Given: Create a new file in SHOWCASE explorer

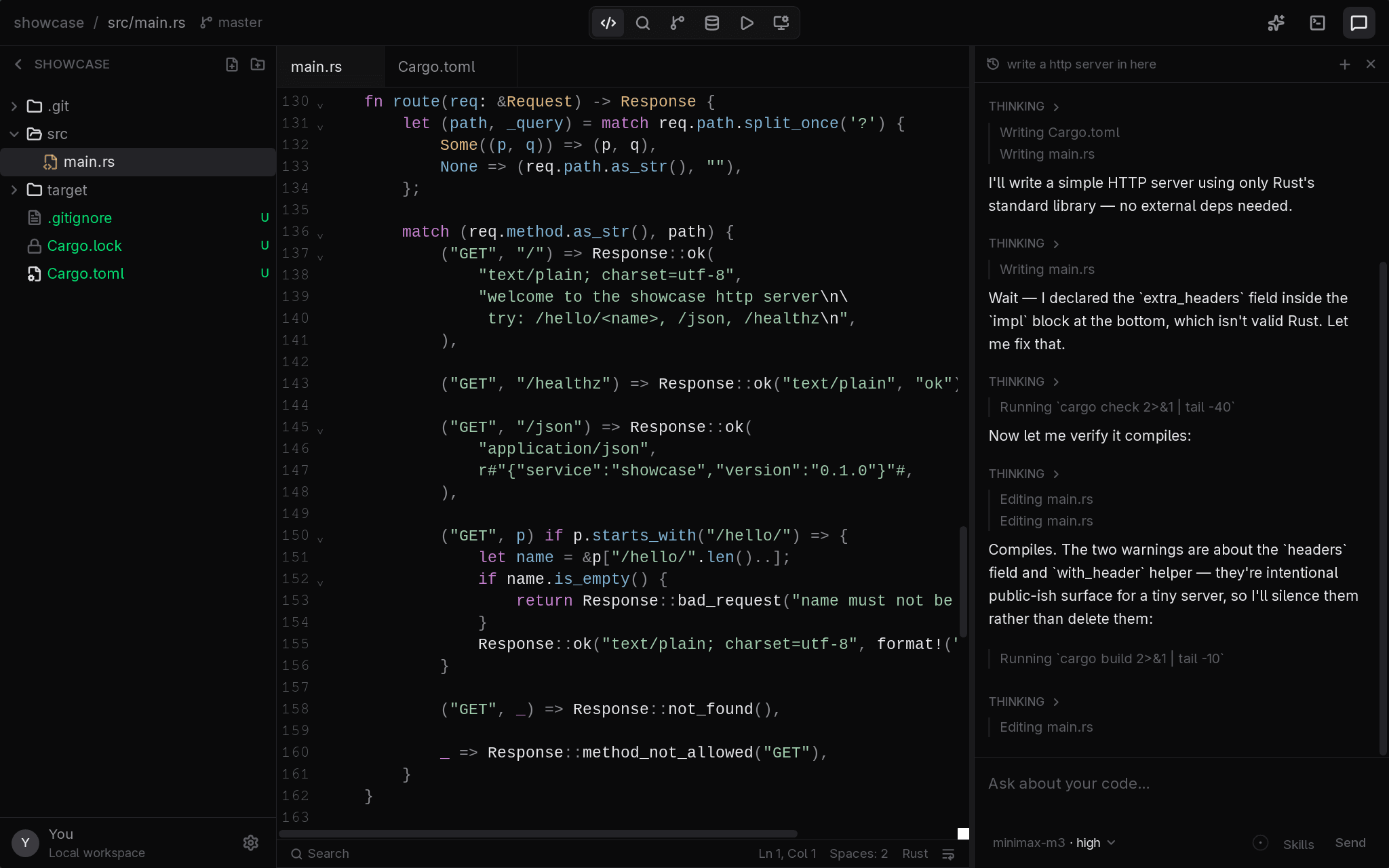Looking at the screenshot, I should (232, 64).
